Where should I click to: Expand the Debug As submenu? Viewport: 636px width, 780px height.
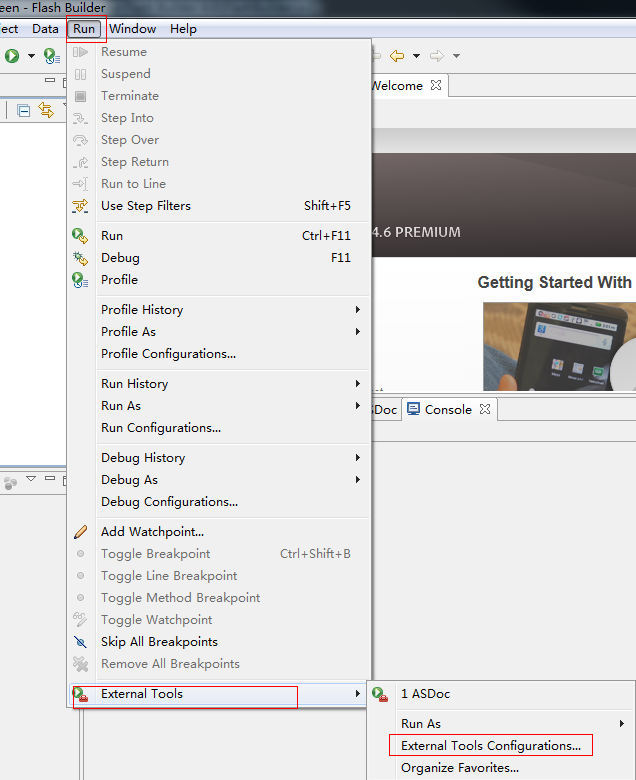click(x=219, y=480)
